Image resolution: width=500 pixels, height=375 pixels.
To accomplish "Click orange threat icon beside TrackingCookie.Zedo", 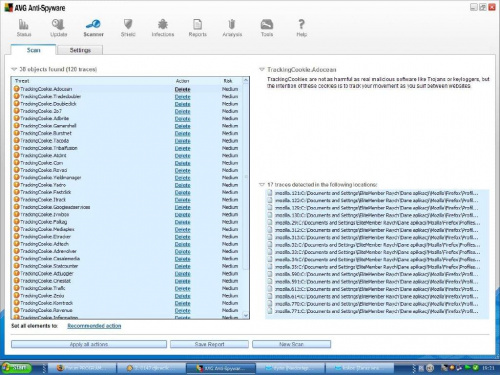I will click(16, 295).
